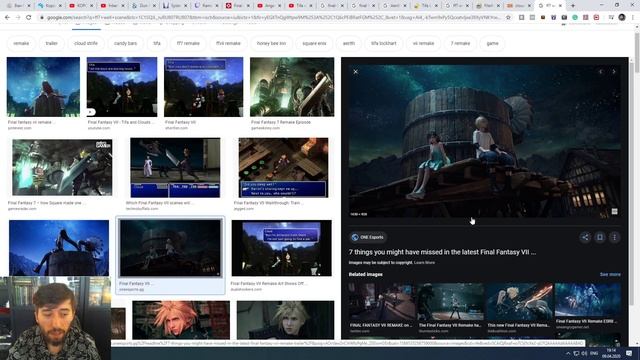Open related image 'This new Final Fantasy VII Rema'

[x=519, y=302]
